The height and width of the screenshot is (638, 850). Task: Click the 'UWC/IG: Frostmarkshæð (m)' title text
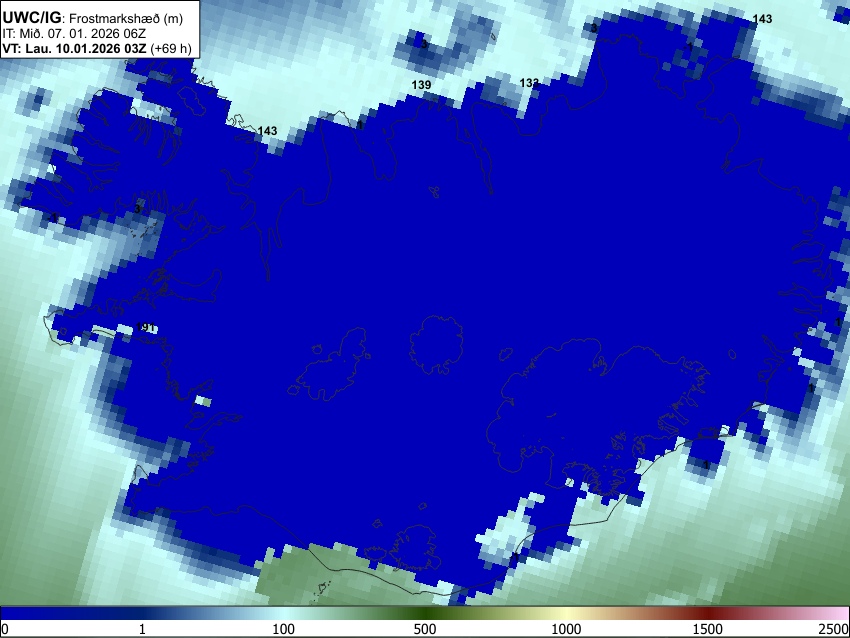click(x=93, y=18)
